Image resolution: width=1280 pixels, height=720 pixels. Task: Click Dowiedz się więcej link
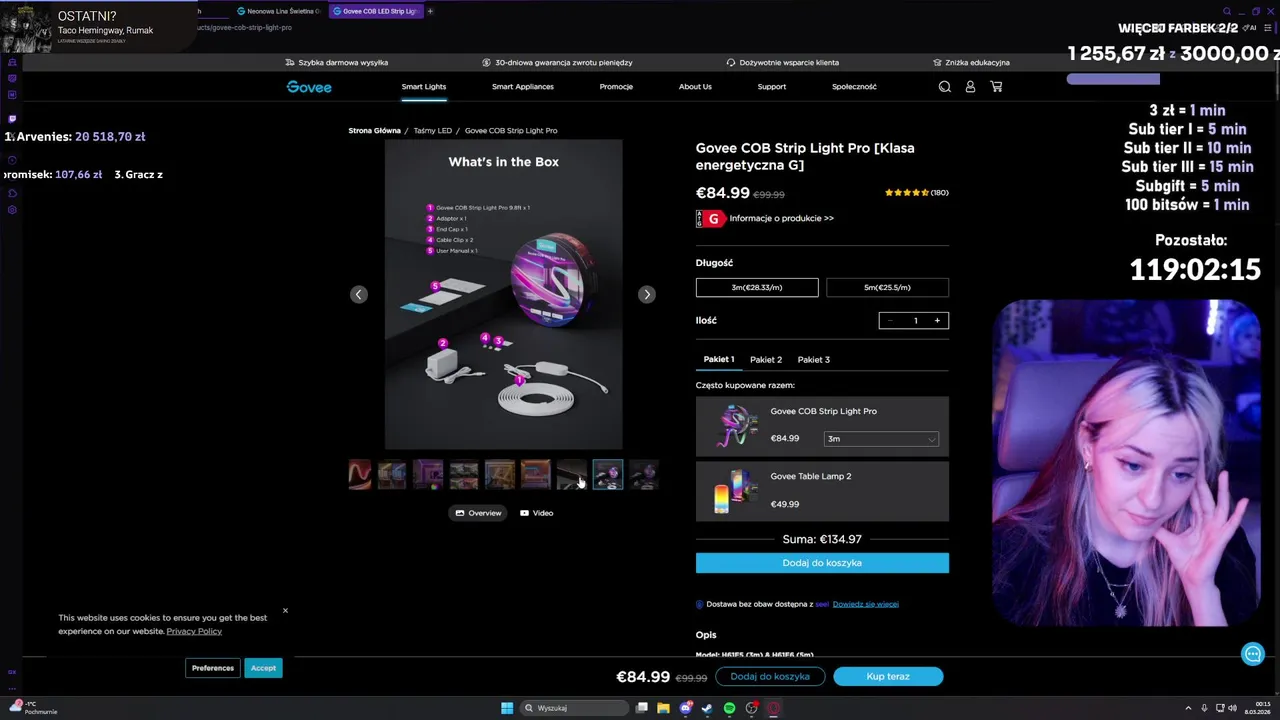coord(865,604)
